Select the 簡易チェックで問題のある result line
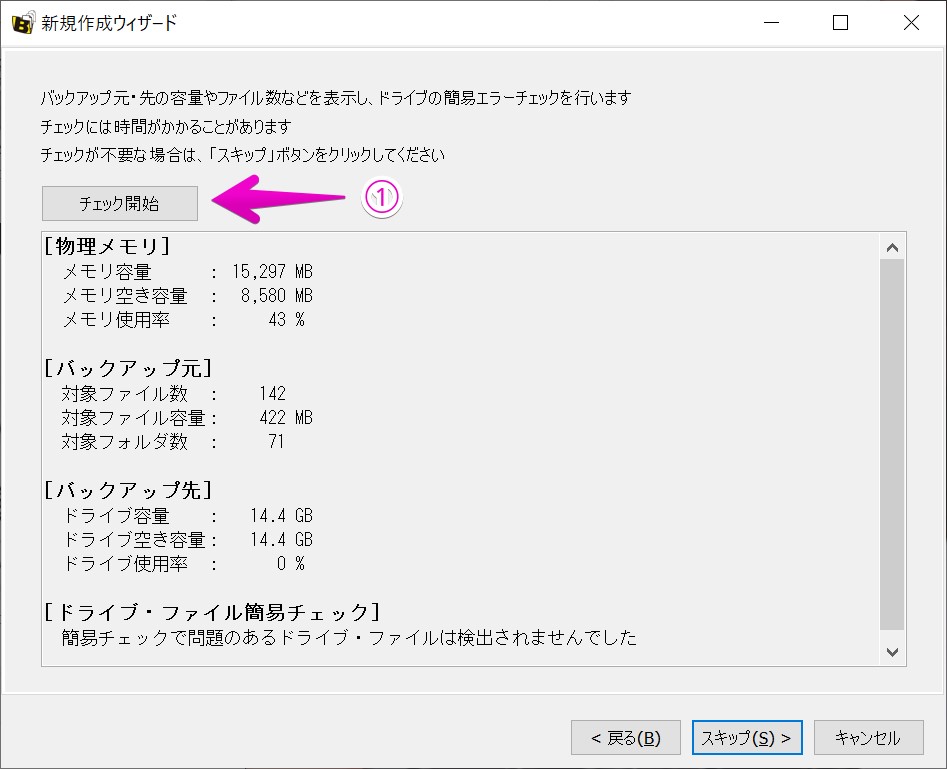The height and width of the screenshot is (769, 947). pos(349,638)
